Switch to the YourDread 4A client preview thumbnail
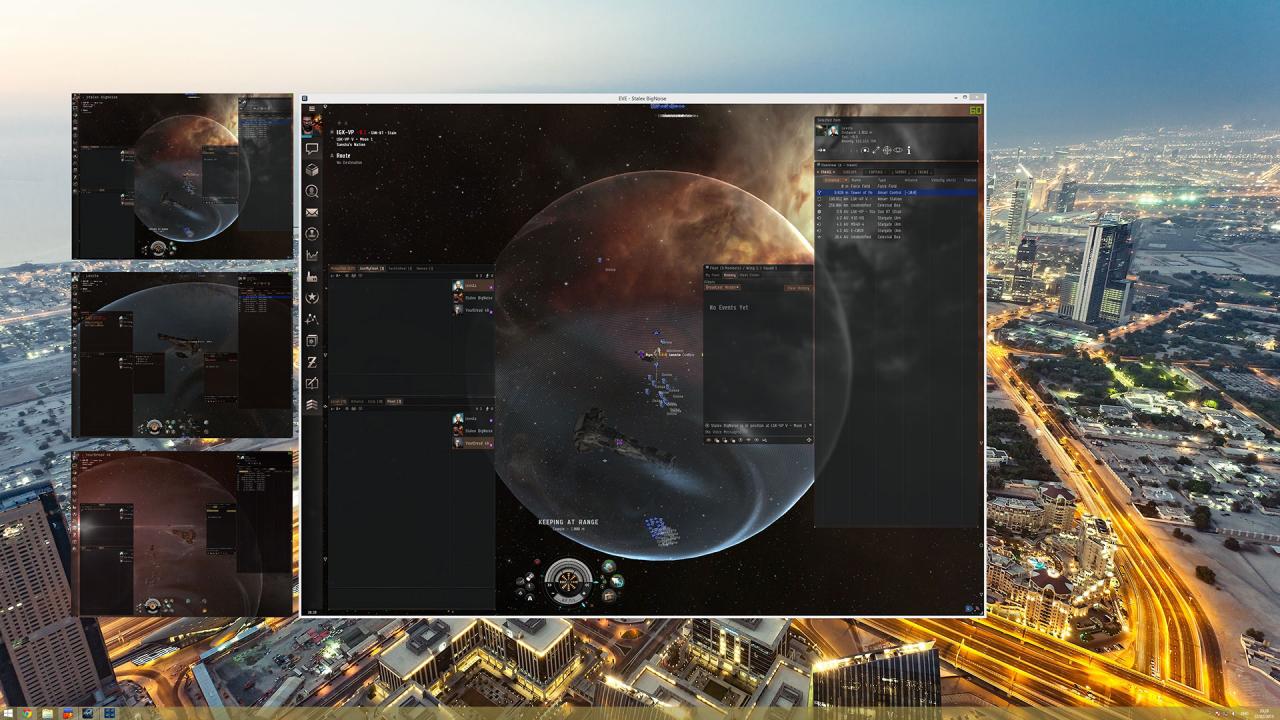This screenshot has width=1280, height=720. click(x=183, y=533)
